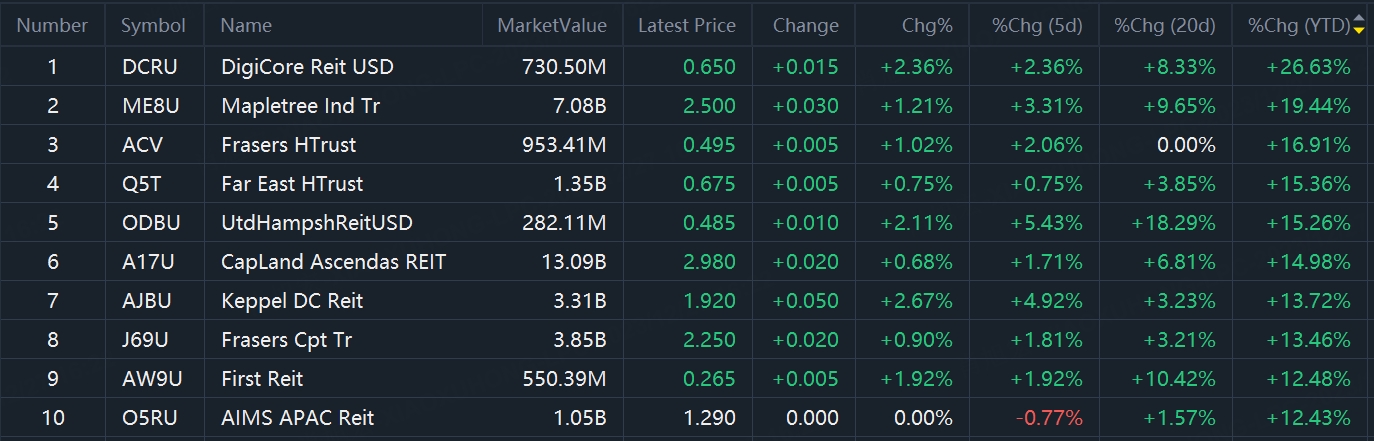Select the Keppel DC Reit entry

tap(292, 301)
